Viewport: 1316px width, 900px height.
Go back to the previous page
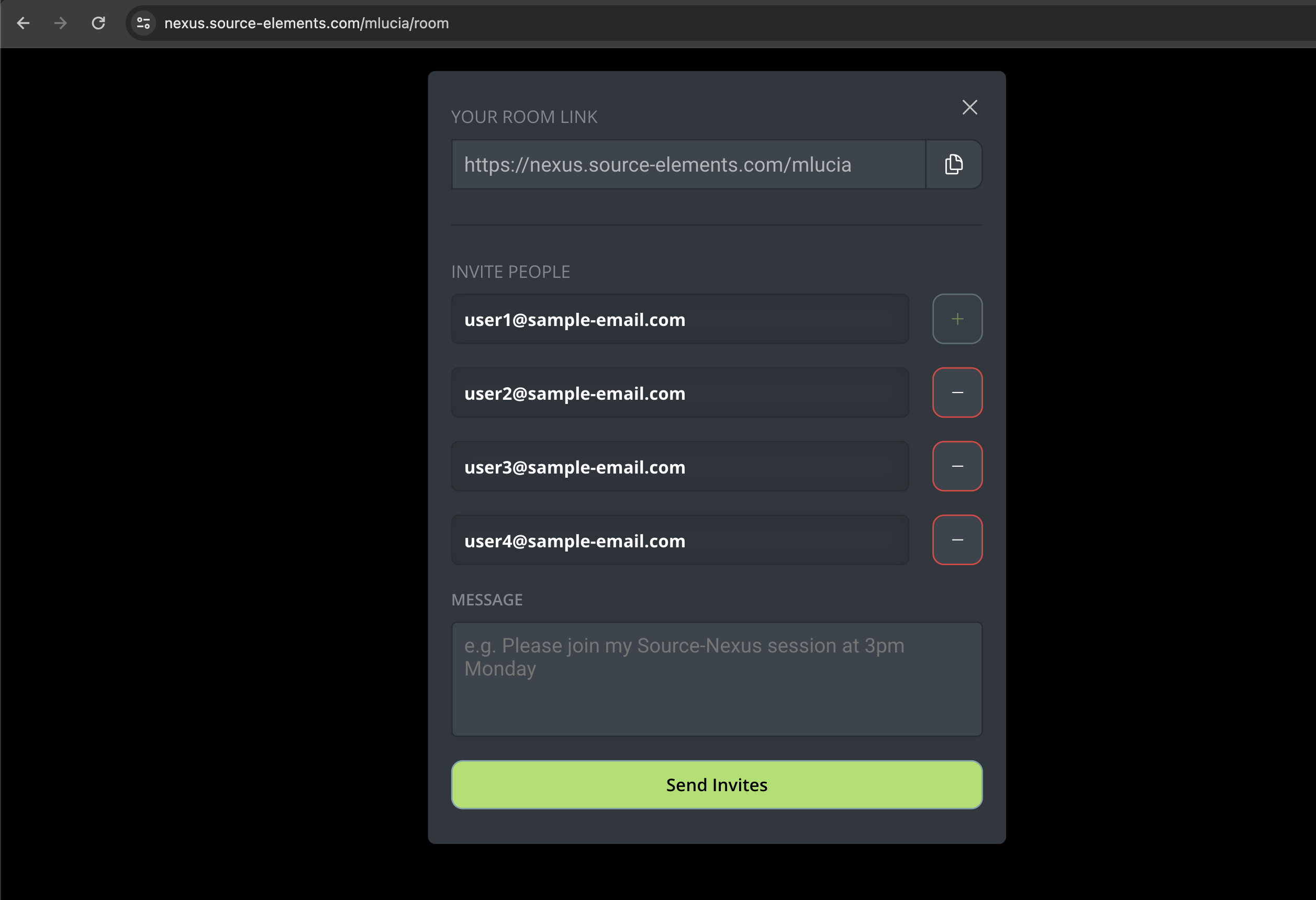[23, 23]
